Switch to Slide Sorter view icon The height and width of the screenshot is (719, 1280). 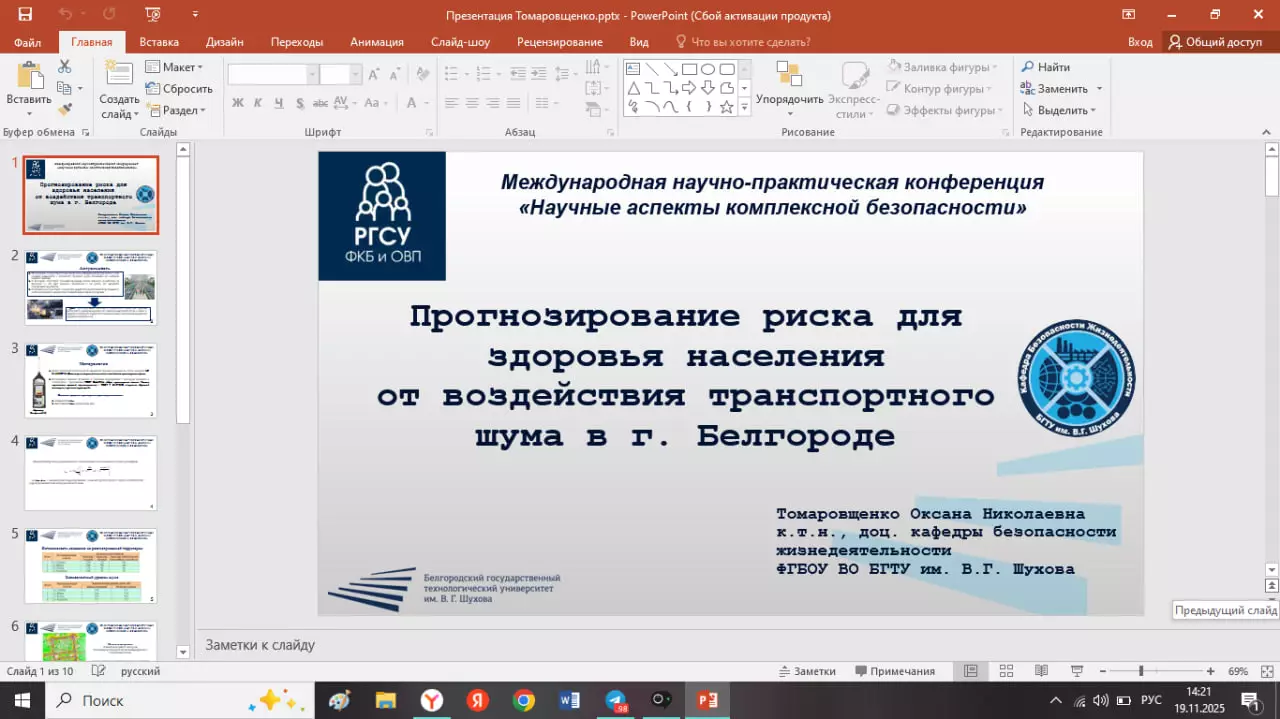1006,671
